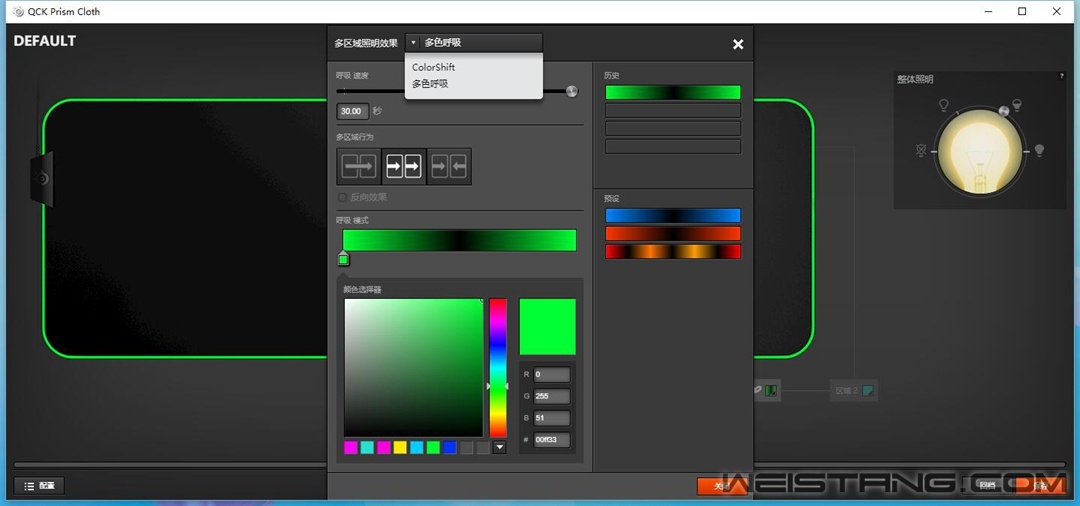
Task: Apply the red-orange striped preset gradient
Action: click(673, 251)
